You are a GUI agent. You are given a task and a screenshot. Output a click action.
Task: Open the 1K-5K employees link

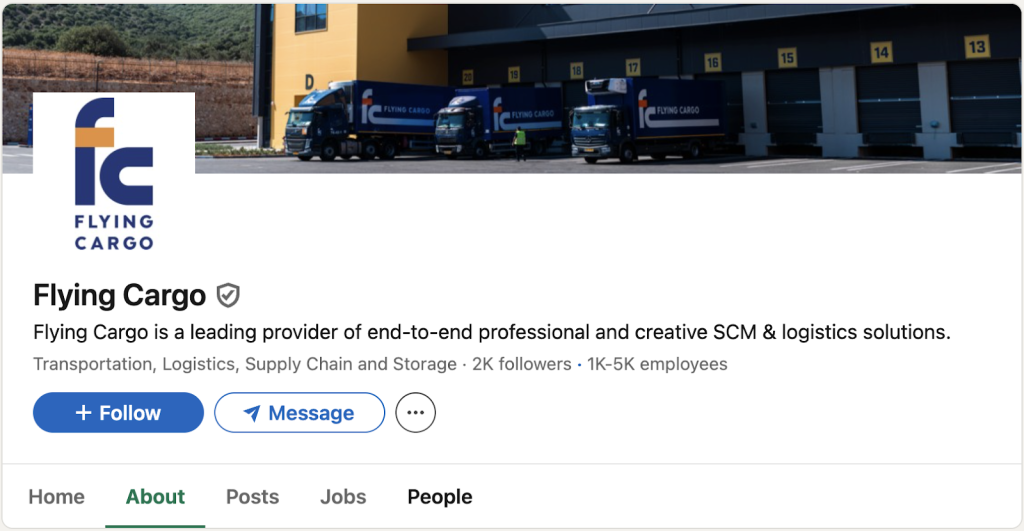(657, 364)
